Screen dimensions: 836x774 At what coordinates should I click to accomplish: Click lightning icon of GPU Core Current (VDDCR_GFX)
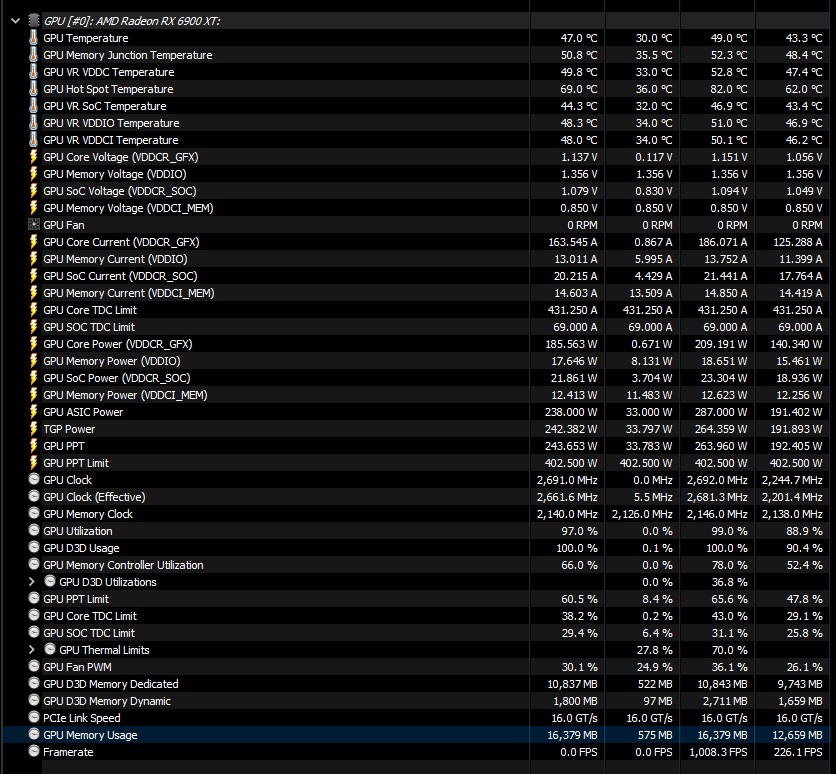[x=33, y=242]
